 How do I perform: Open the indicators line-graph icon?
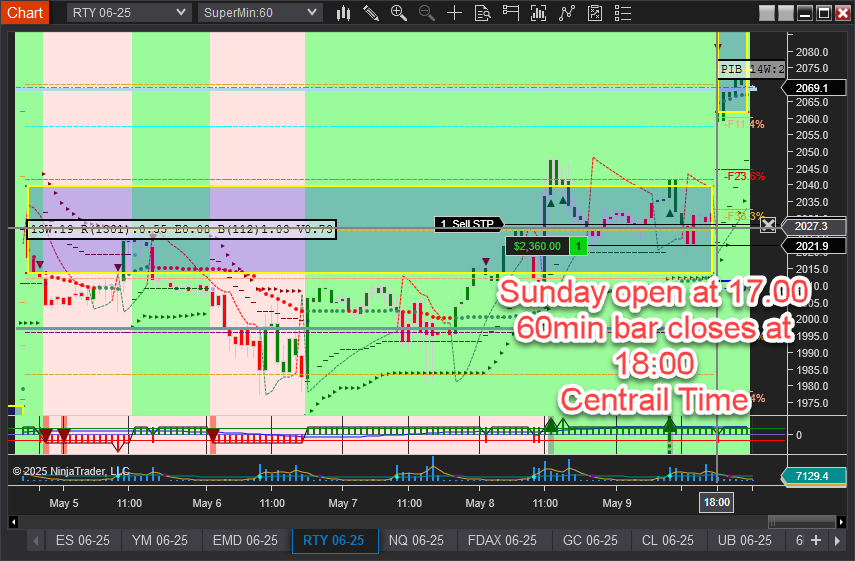[567, 13]
